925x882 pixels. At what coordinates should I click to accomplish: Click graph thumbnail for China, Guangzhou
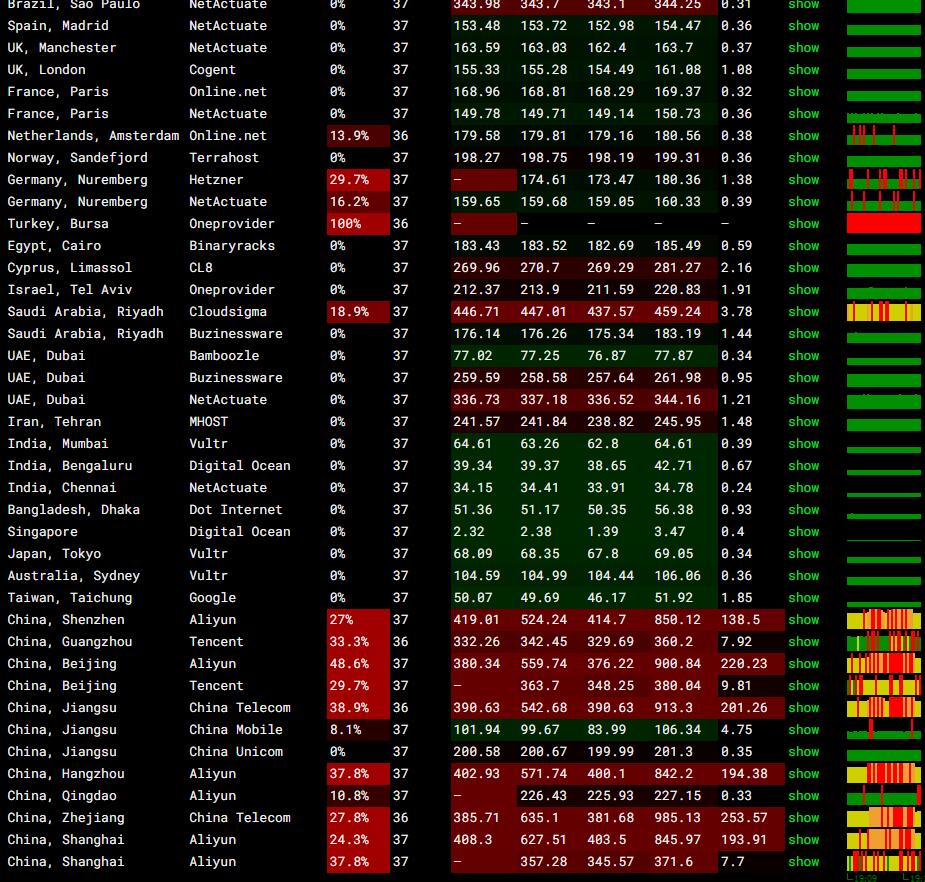click(884, 642)
